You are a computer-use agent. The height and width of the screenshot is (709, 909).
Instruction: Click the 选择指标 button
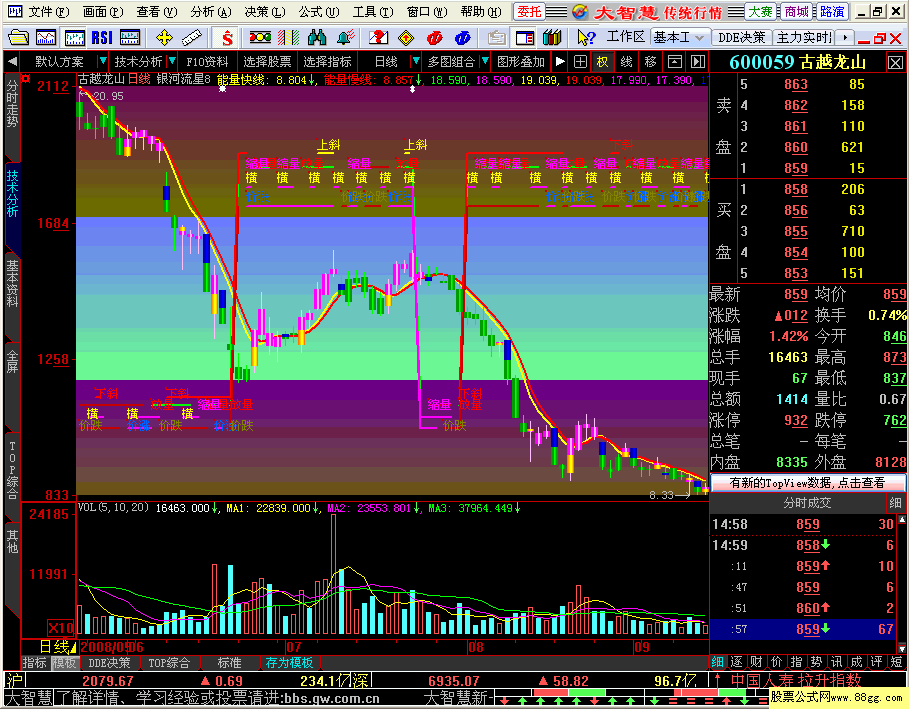[327, 61]
